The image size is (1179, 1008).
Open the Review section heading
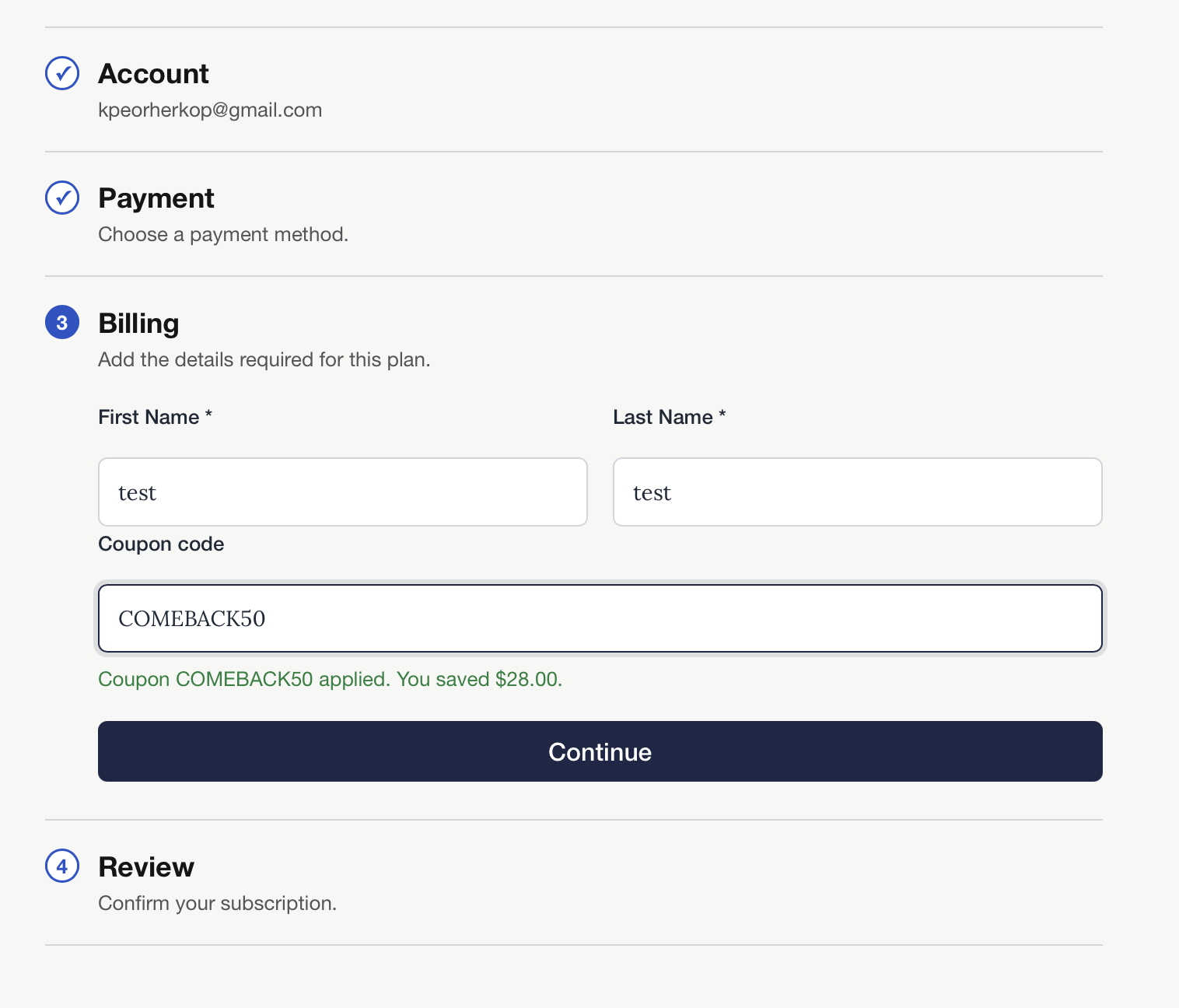[146, 866]
